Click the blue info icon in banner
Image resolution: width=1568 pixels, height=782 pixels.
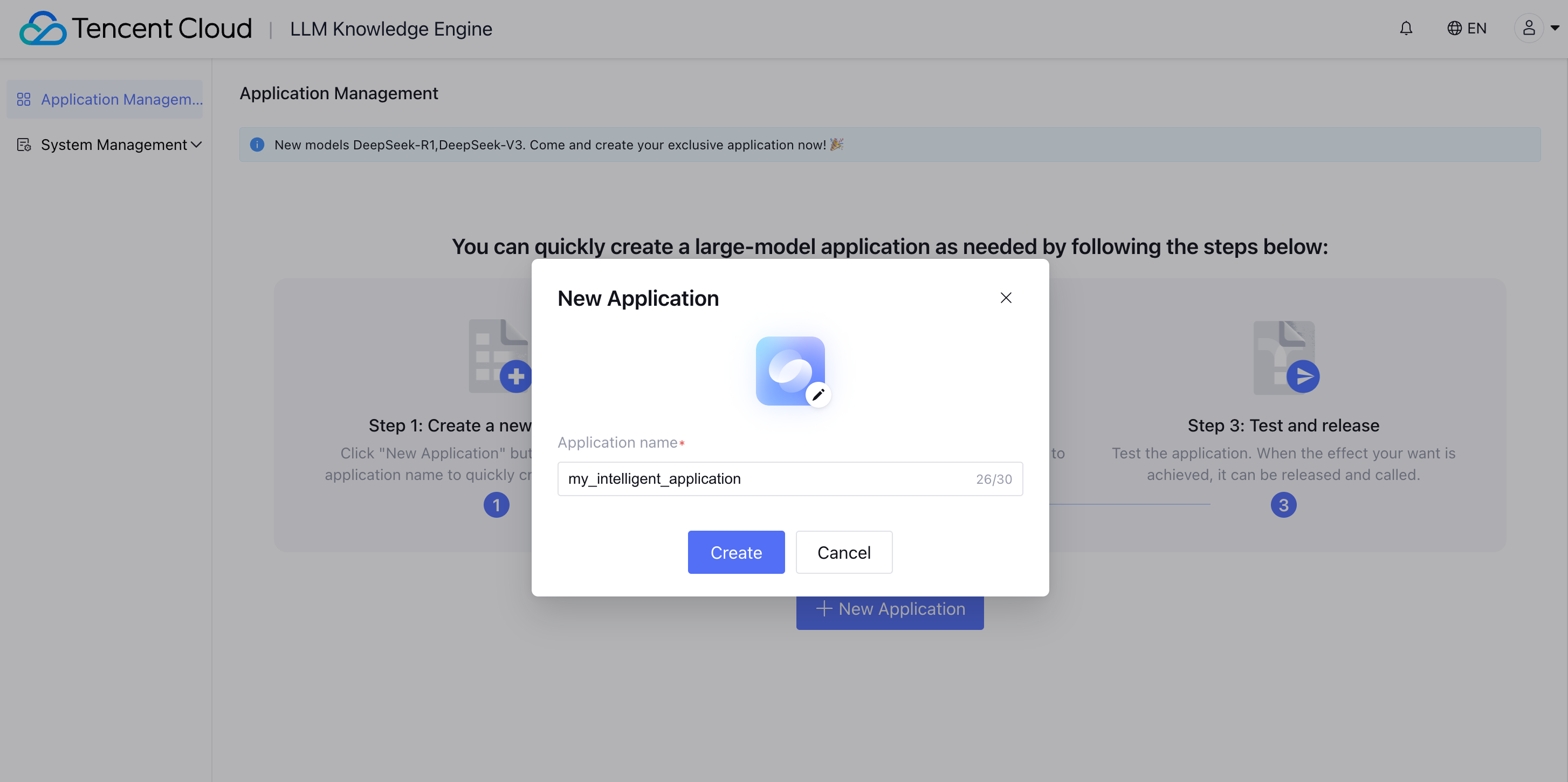[257, 145]
